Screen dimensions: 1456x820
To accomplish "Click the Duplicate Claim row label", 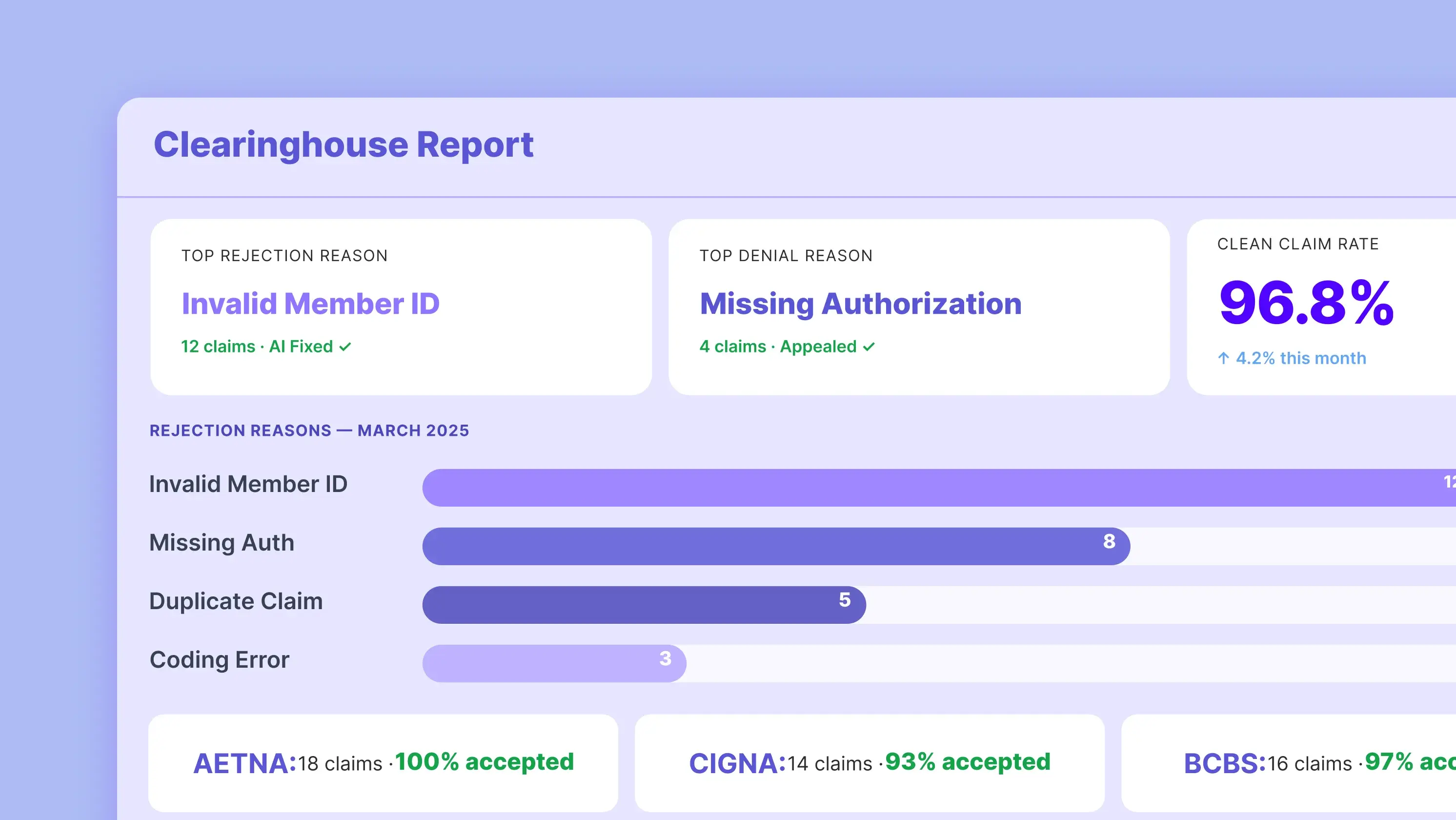I will pyautogui.click(x=236, y=601).
